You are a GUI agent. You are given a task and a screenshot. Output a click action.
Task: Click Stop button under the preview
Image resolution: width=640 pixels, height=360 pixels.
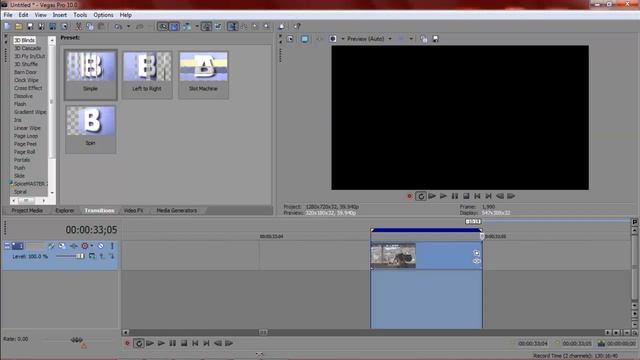pos(466,196)
